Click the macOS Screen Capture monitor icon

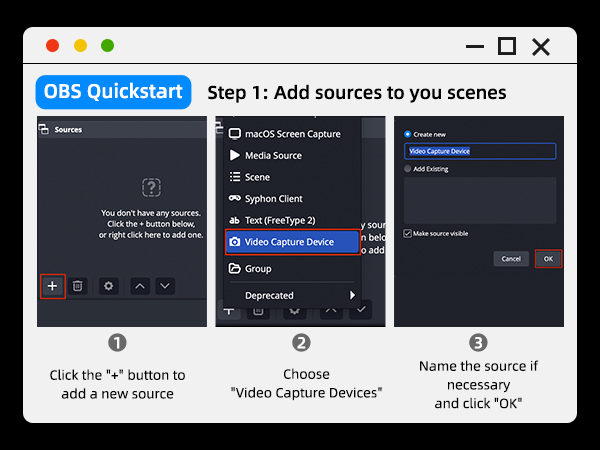(x=235, y=134)
